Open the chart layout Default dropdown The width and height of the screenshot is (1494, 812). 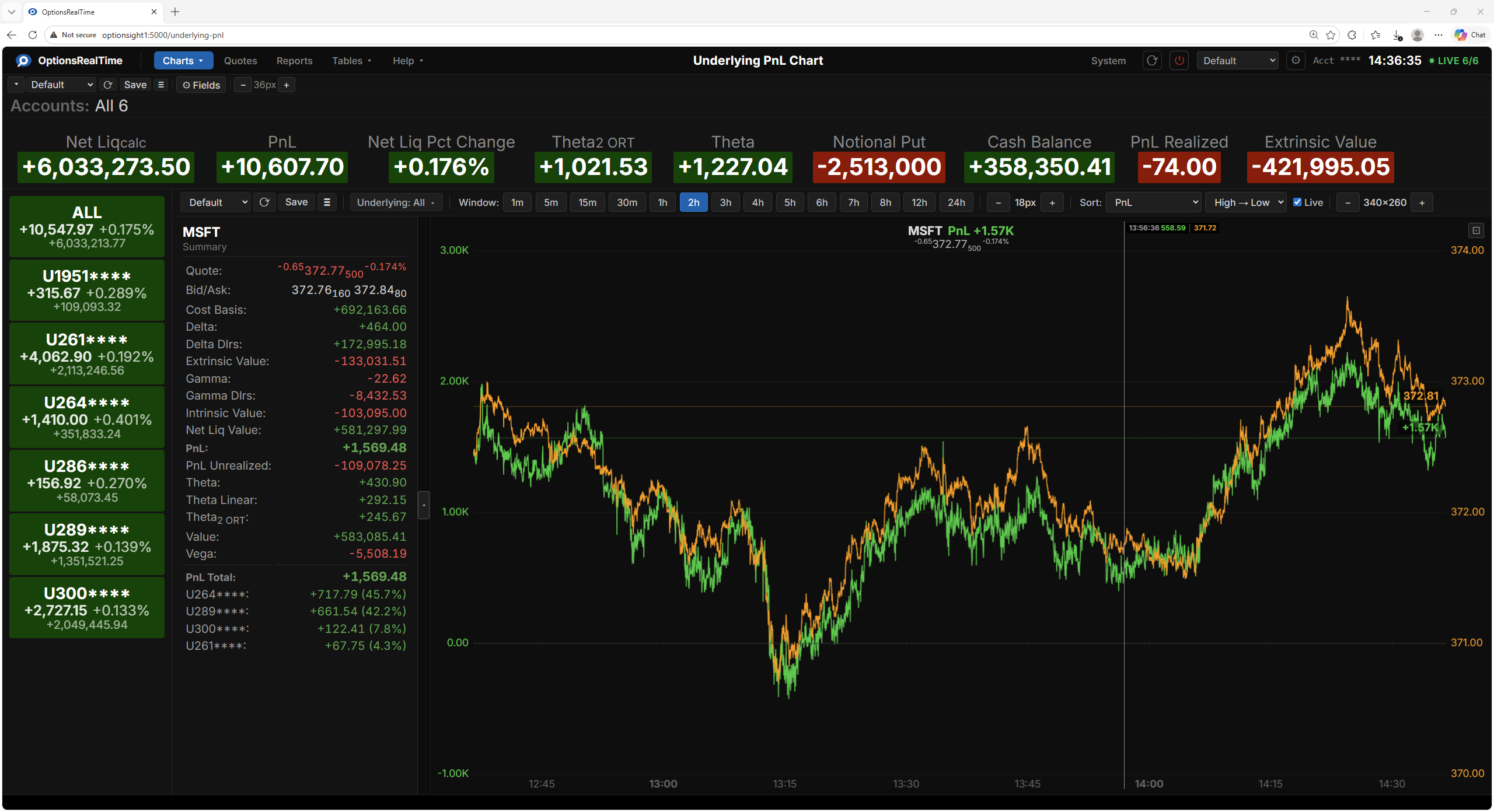(x=215, y=202)
